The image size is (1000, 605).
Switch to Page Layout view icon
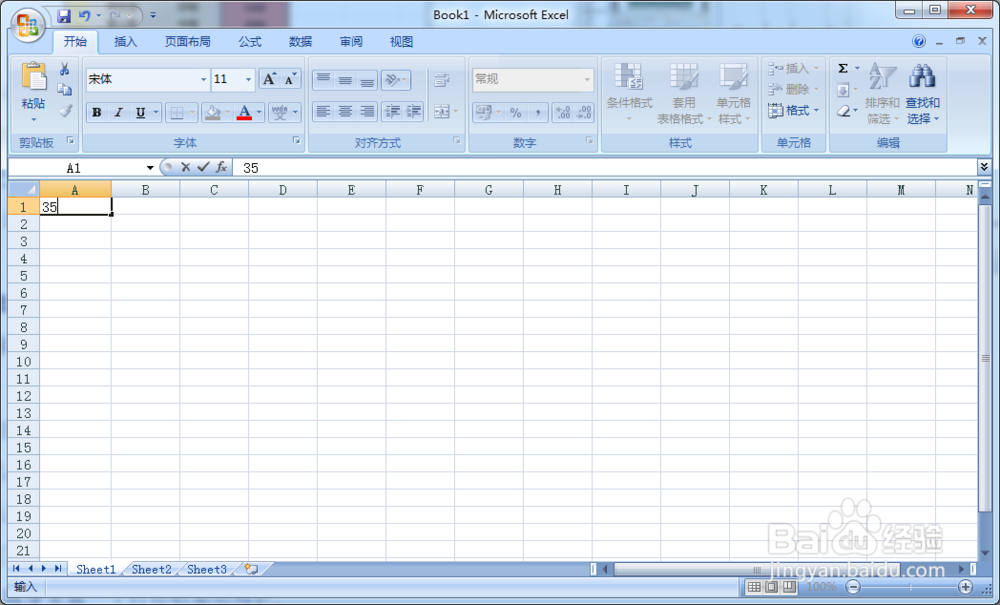pos(772,587)
